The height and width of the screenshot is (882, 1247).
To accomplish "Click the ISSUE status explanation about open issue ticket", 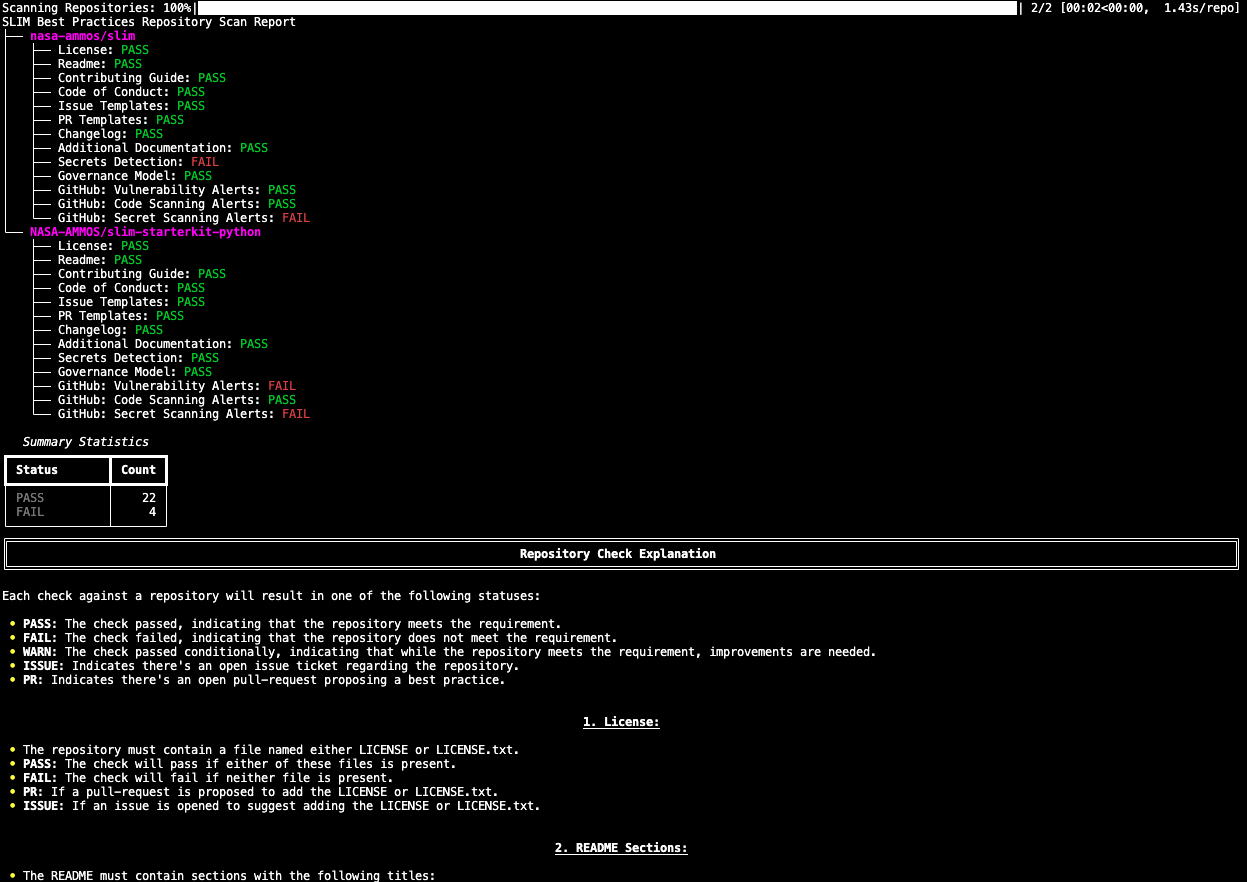I will 271,666.
